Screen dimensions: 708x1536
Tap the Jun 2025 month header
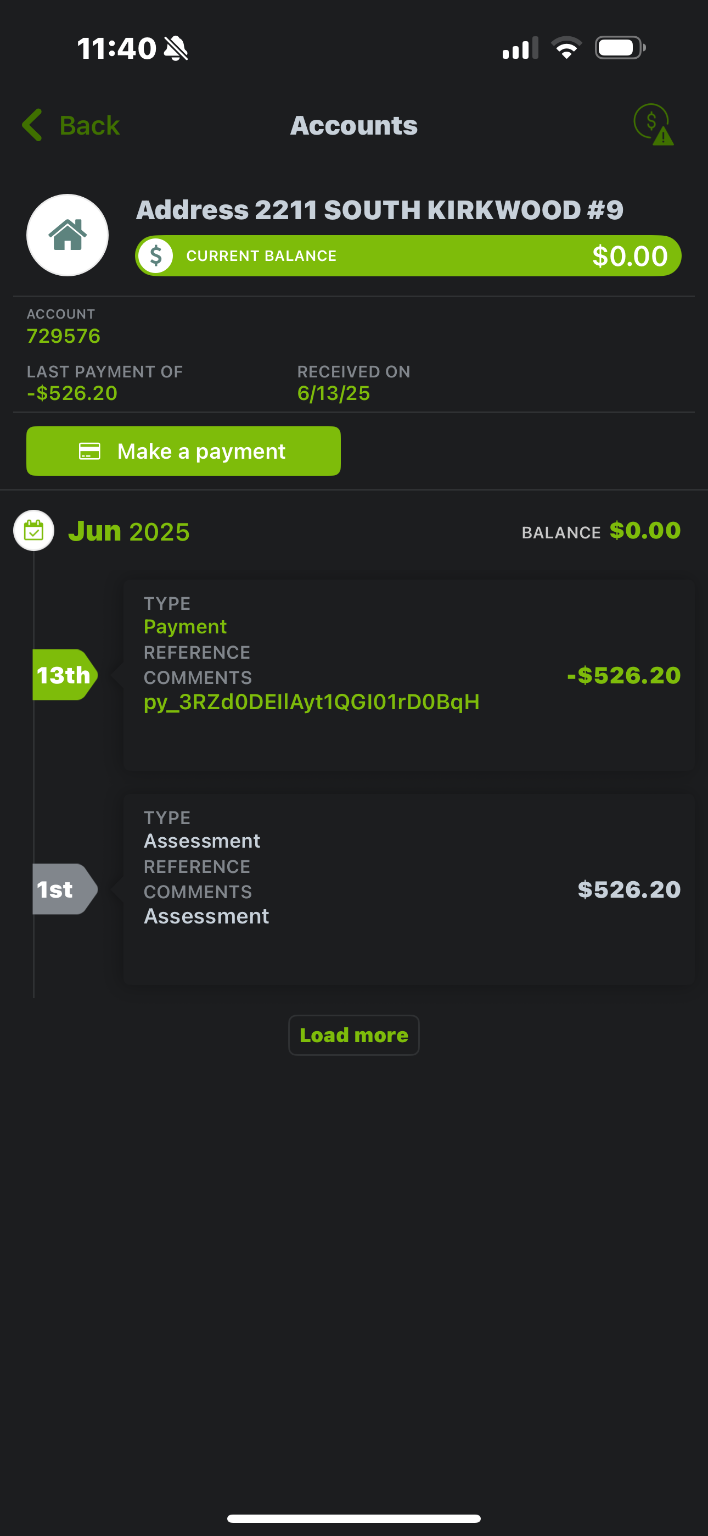(x=129, y=531)
